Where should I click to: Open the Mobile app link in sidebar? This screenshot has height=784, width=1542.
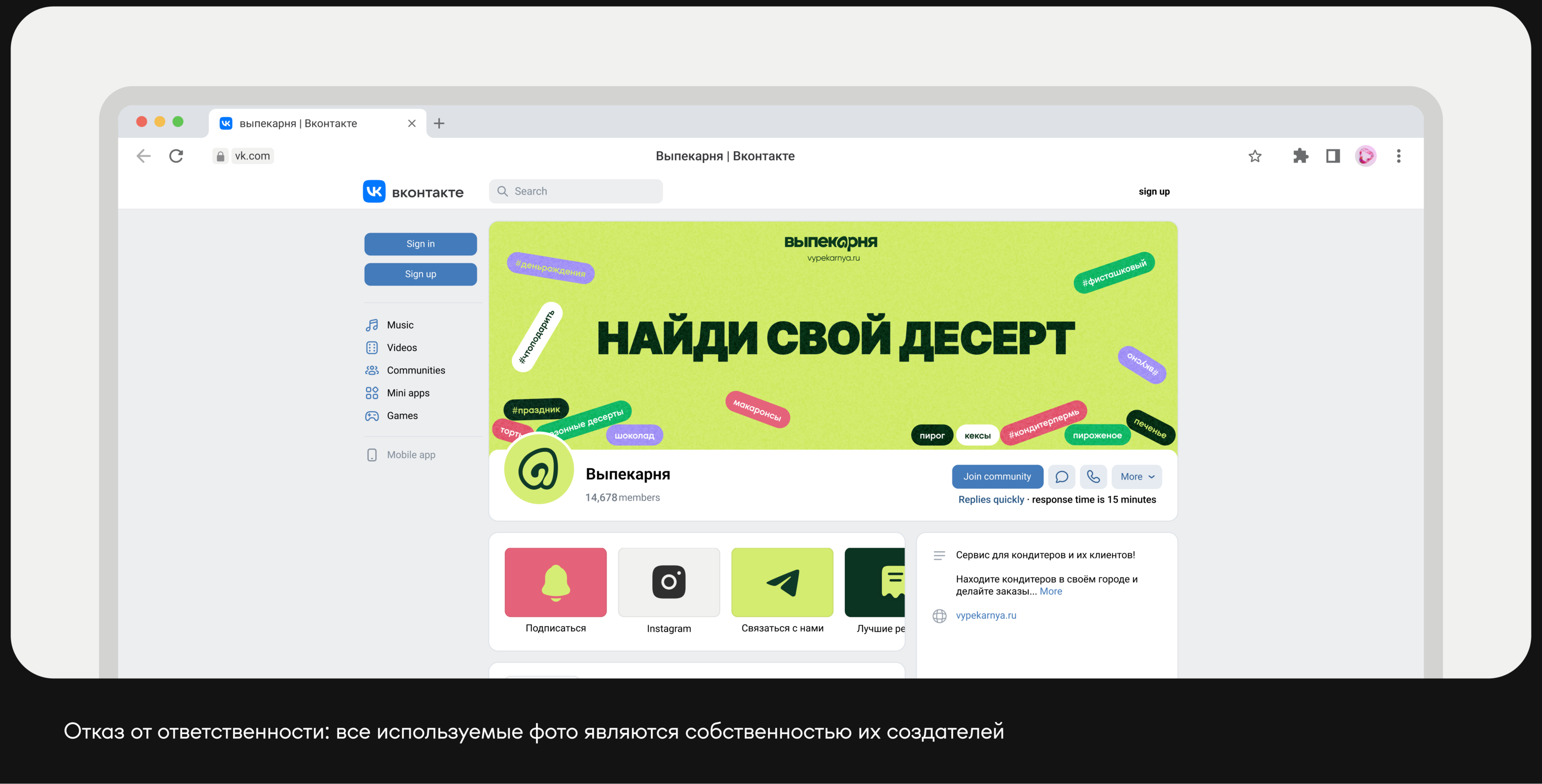[411, 454]
